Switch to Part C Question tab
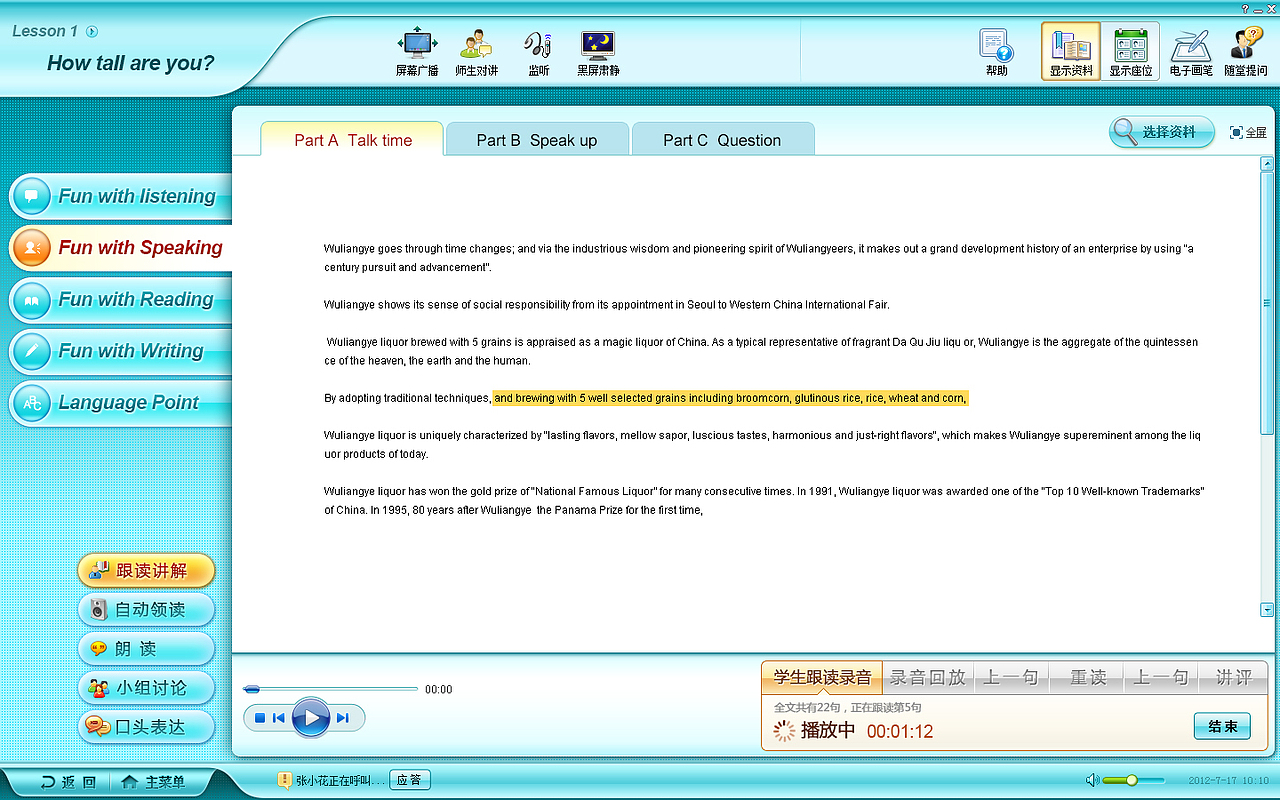The width and height of the screenshot is (1280, 800). (x=722, y=140)
